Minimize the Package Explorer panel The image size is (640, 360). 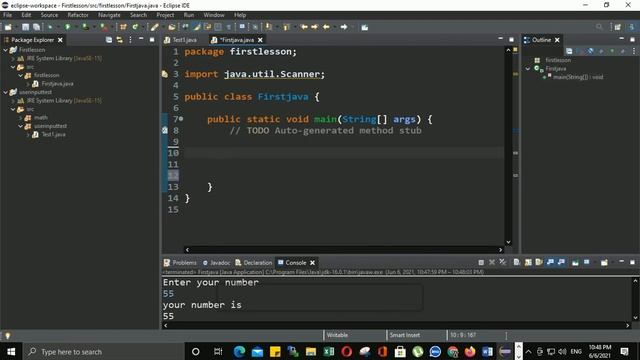[x=141, y=39]
